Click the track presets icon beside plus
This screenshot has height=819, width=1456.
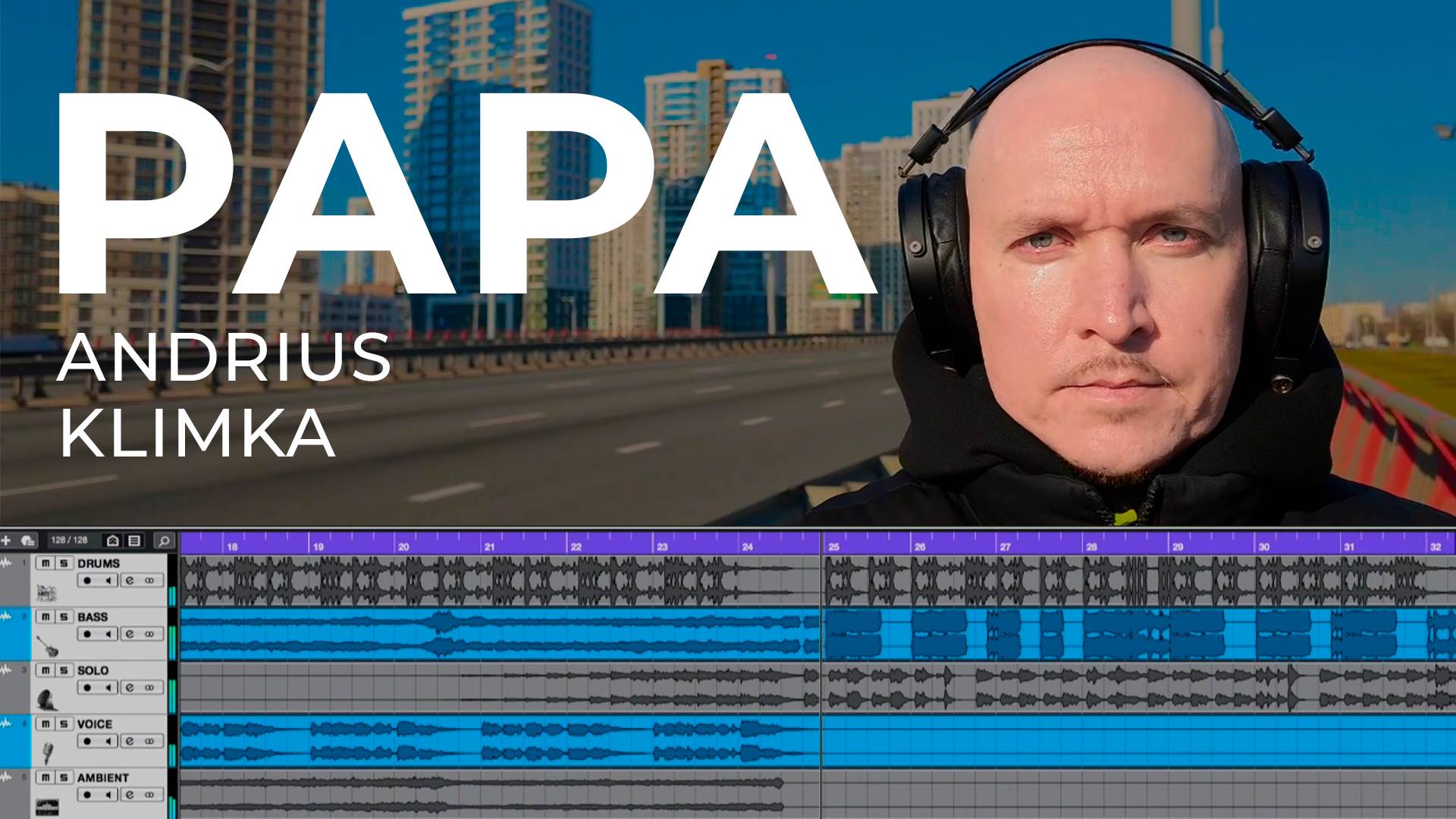[27, 541]
